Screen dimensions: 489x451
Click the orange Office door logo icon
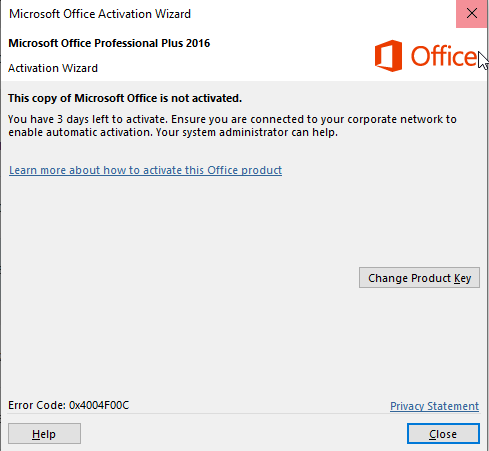[x=388, y=56]
